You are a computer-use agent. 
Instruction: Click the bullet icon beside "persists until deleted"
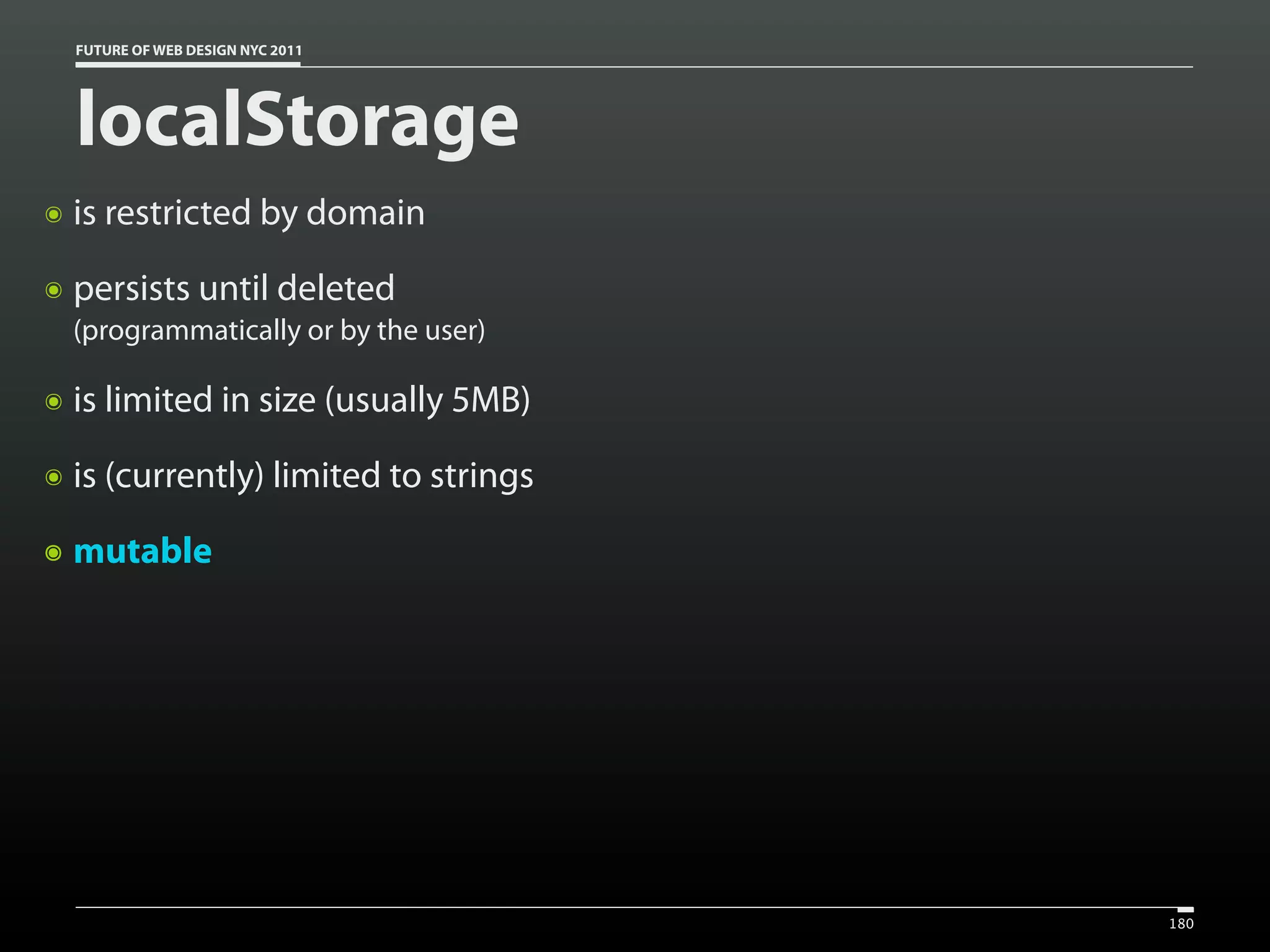pyautogui.click(x=54, y=290)
